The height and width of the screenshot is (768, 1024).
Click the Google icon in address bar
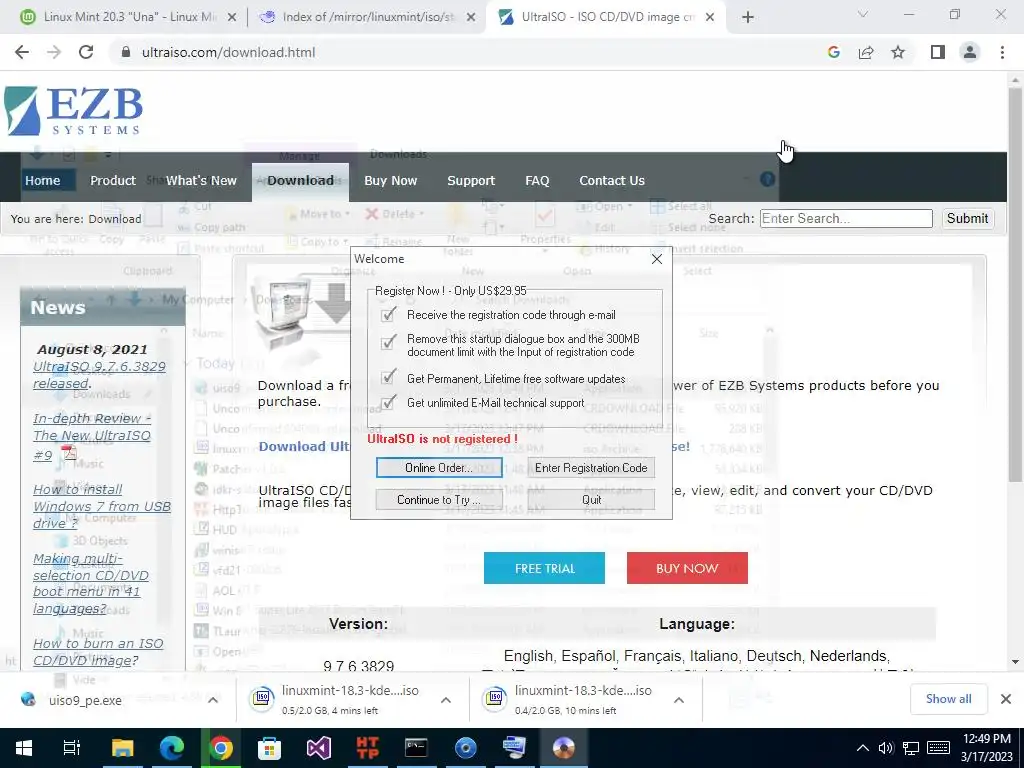tap(833, 52)
